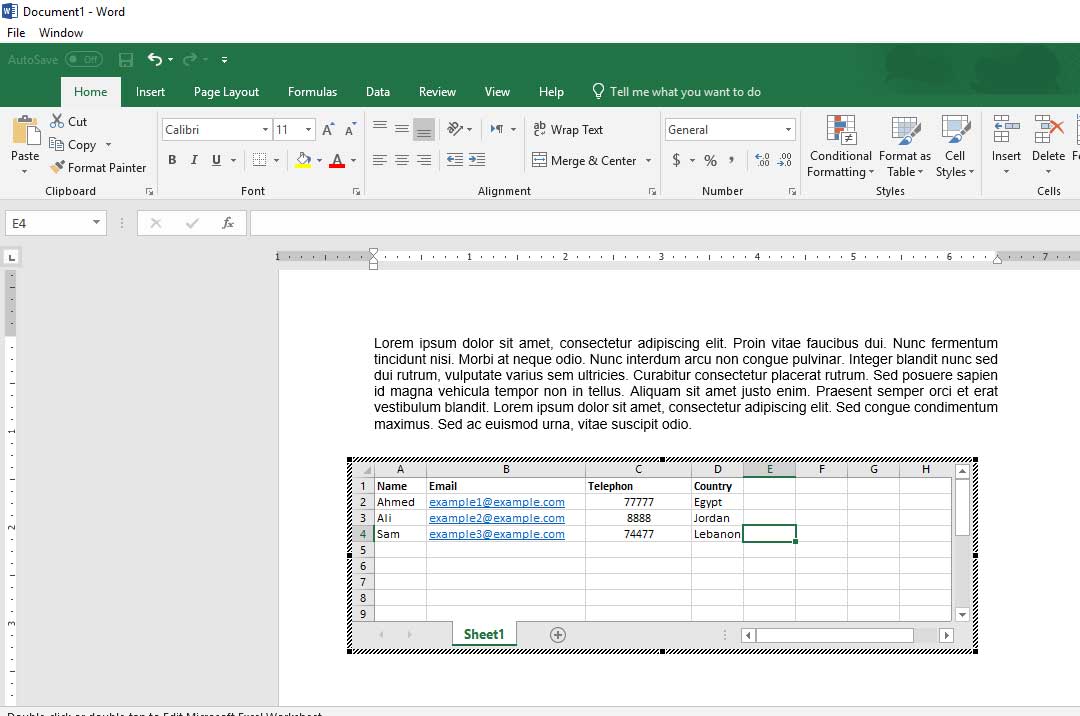Screen dimensions: 1080x716
Task: Click the text direction icon
Action: click(497, 129)
